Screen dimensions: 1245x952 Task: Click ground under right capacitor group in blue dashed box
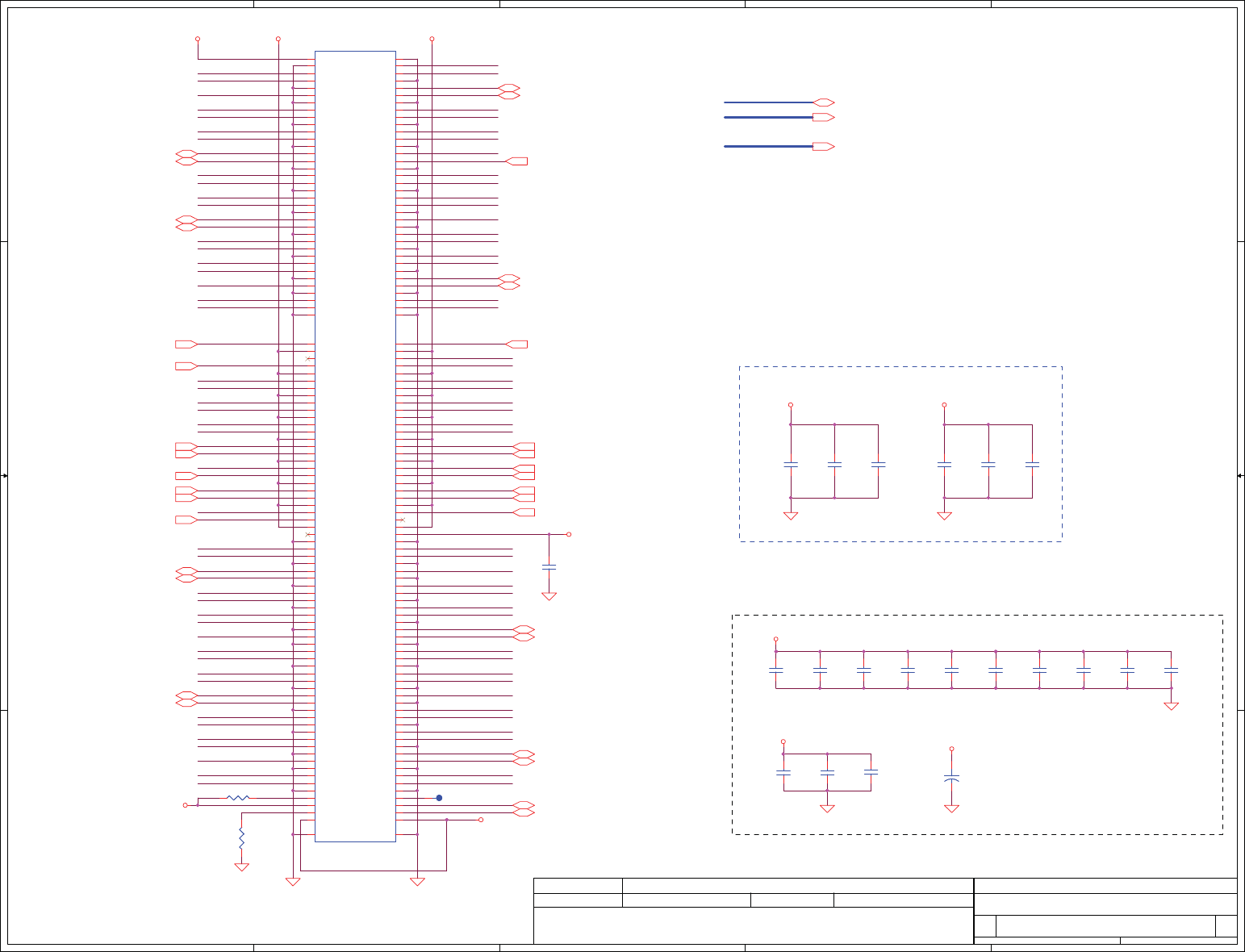944,516
